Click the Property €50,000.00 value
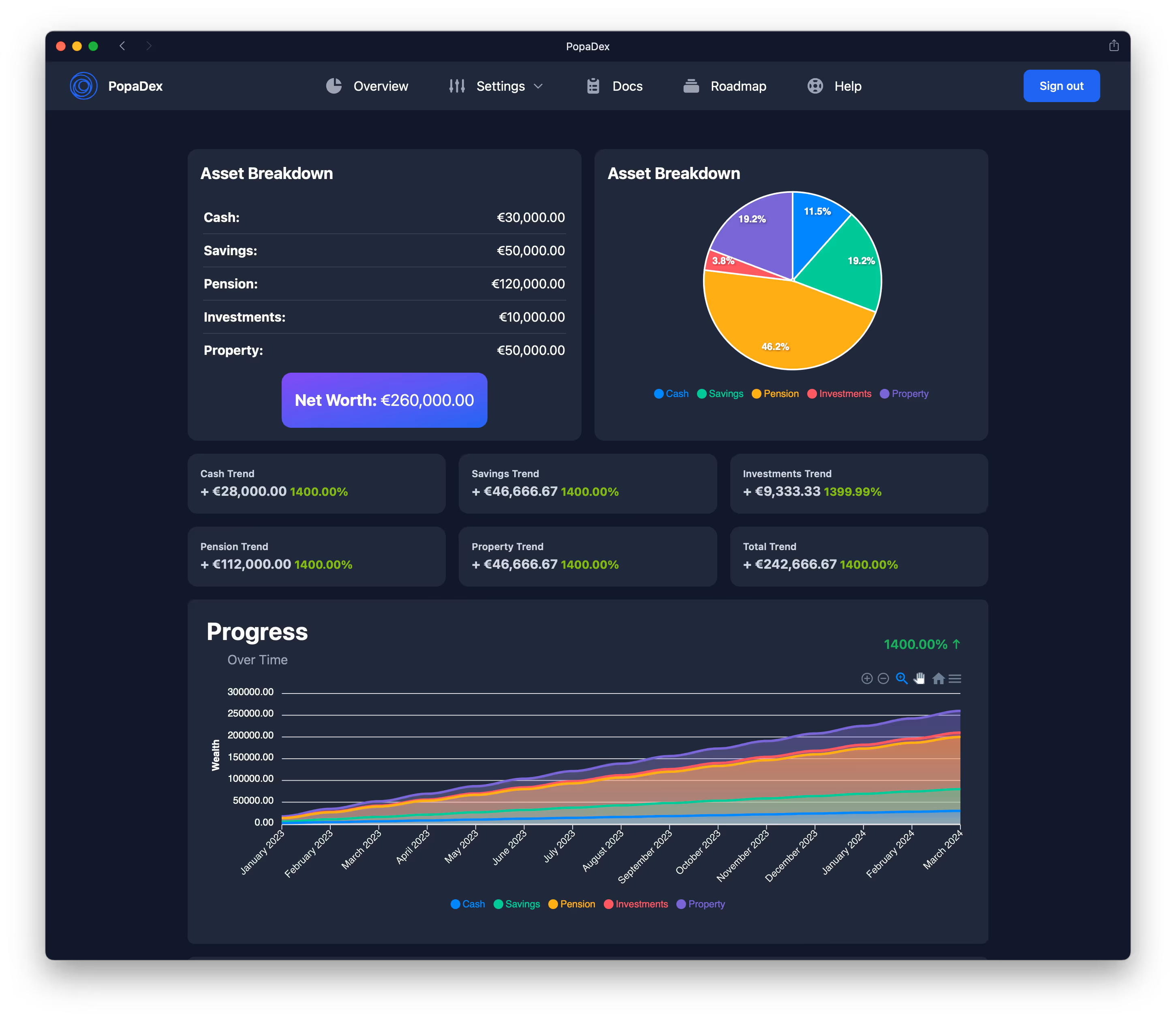Screen dimensions: 1176x1020 531,350
